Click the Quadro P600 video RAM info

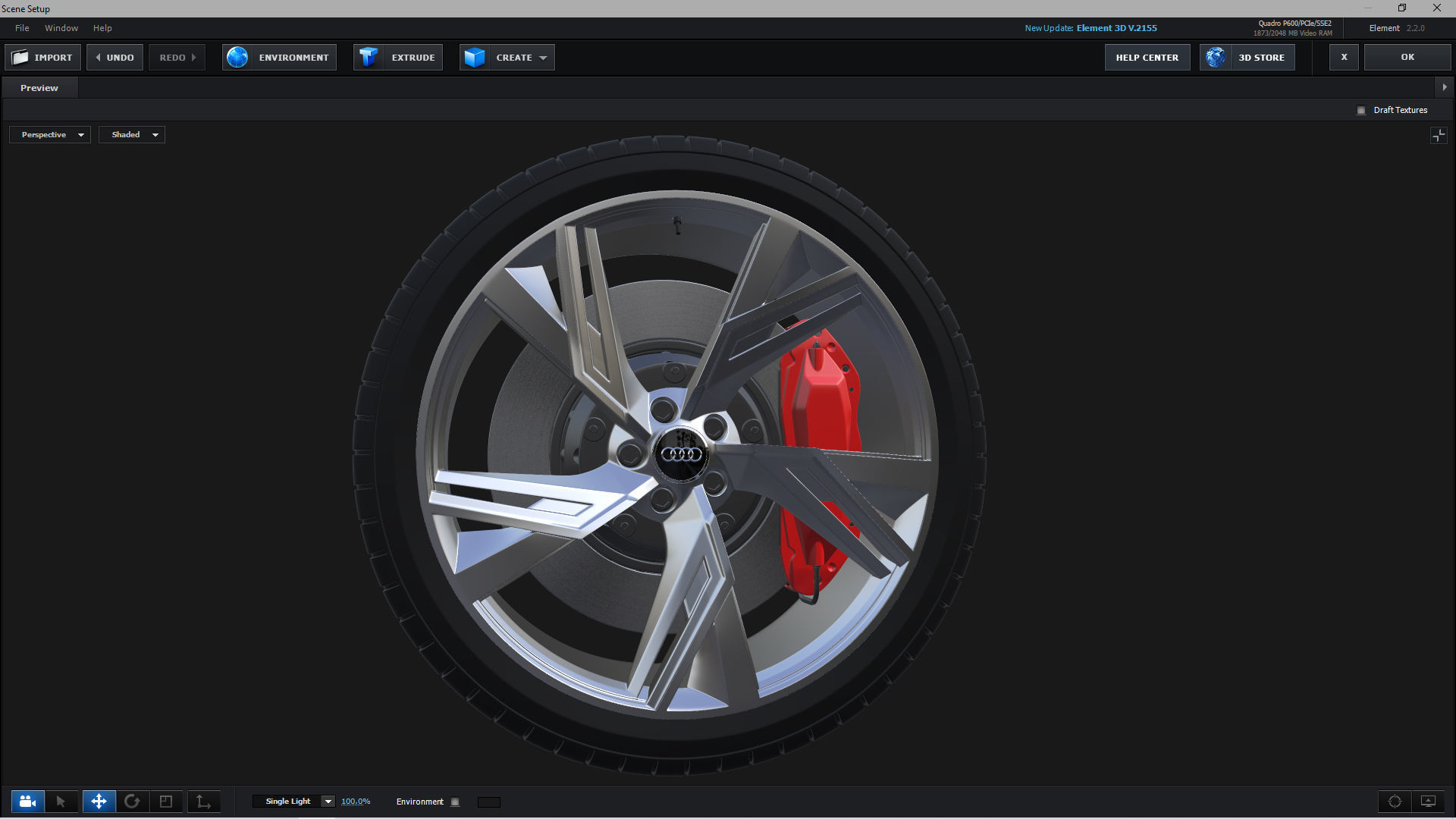pyautogui.click(x=1293, y=28)
